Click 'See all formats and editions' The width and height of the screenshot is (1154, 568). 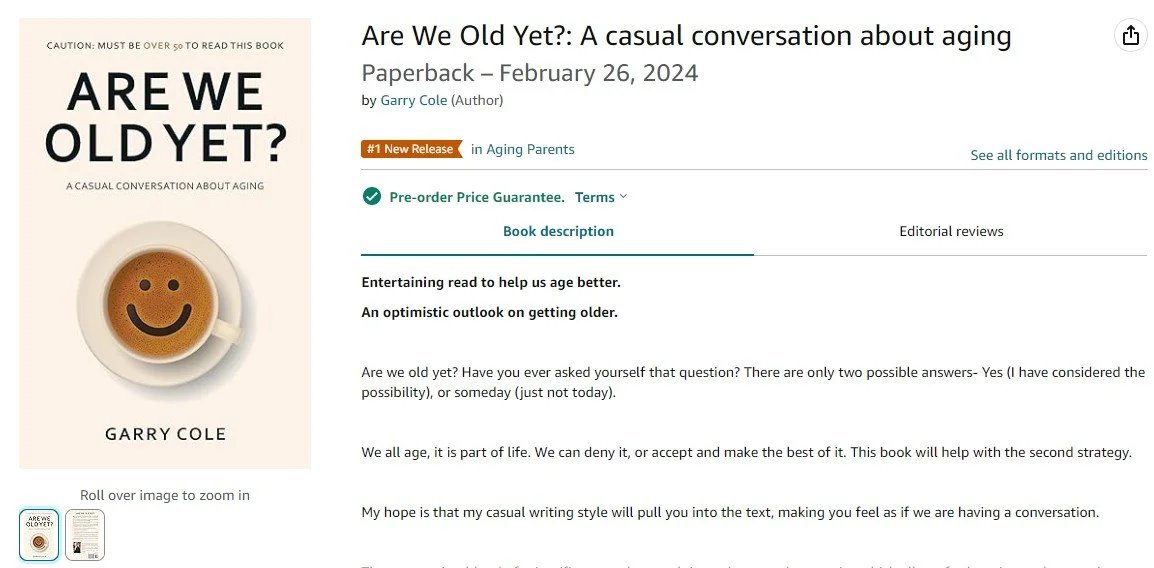pos(1058,155)
